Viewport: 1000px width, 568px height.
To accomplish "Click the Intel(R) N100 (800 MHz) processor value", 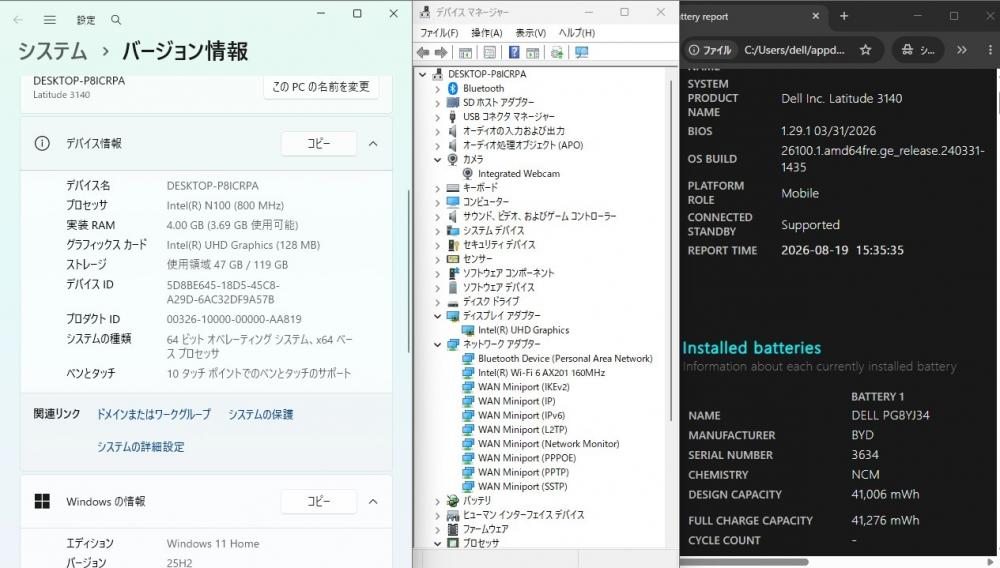I will coord(225,205).
